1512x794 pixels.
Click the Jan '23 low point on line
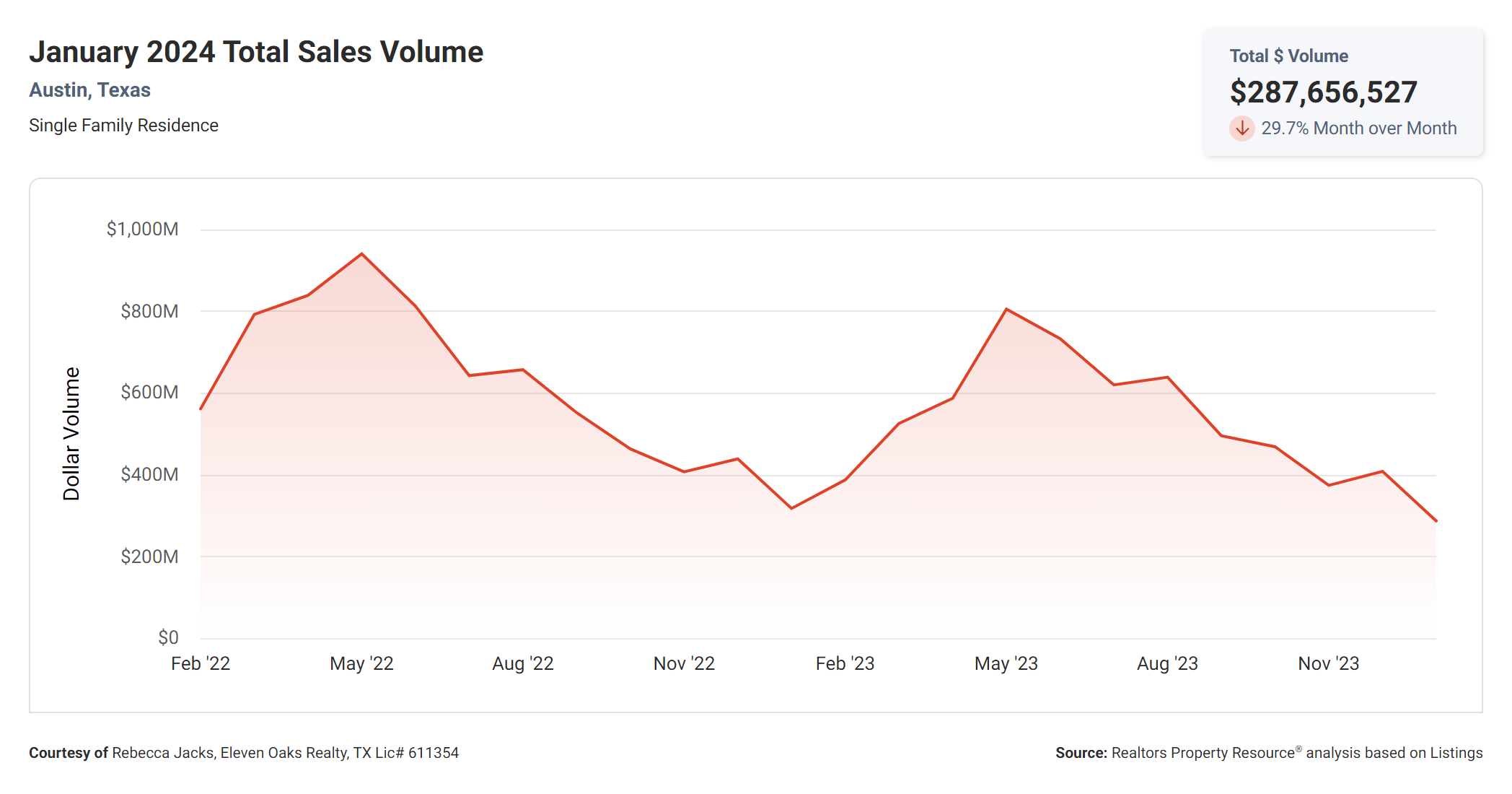(x=791, y=508)
